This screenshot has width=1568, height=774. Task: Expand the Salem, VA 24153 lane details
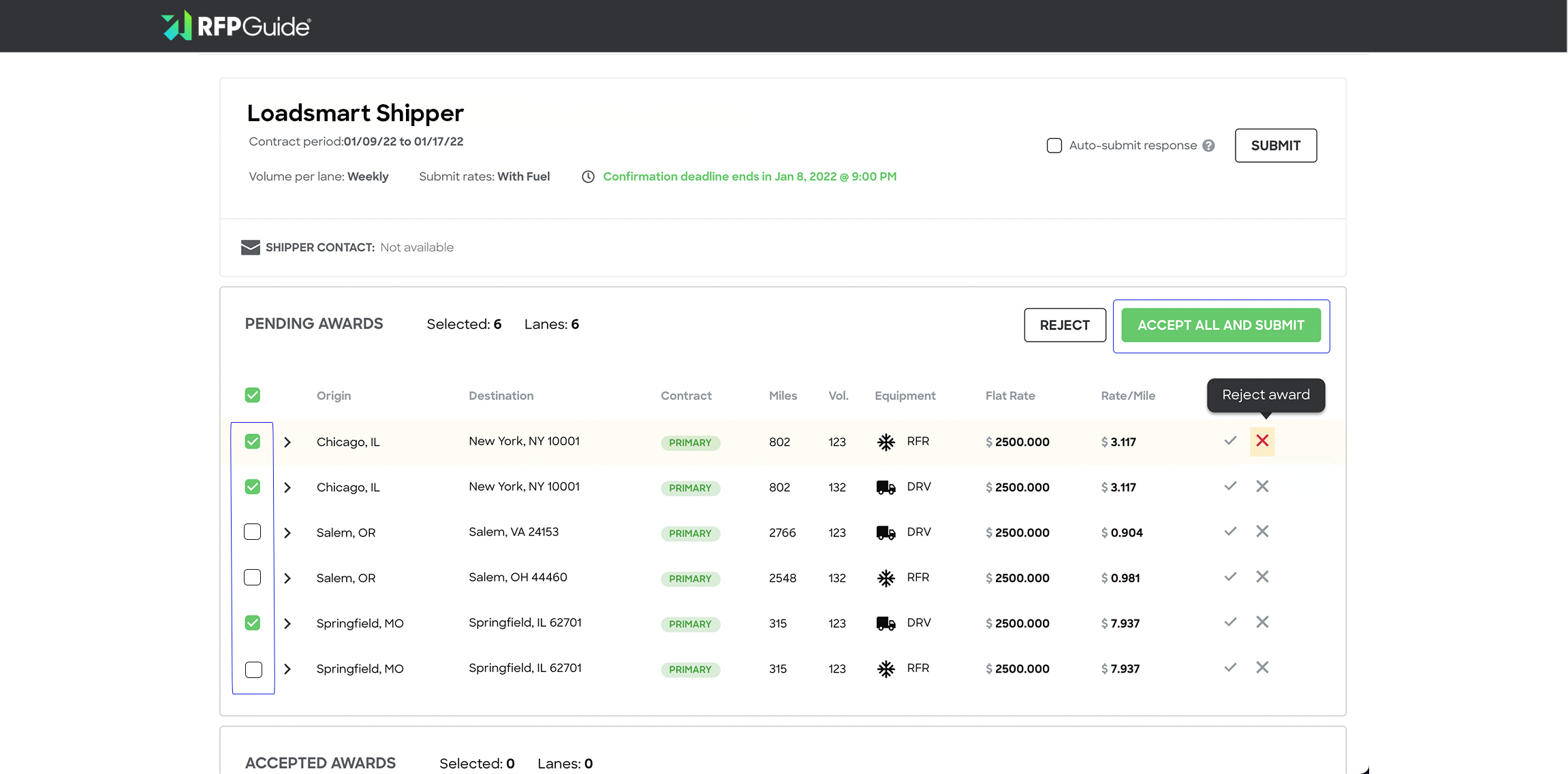[x=287, y=533]
